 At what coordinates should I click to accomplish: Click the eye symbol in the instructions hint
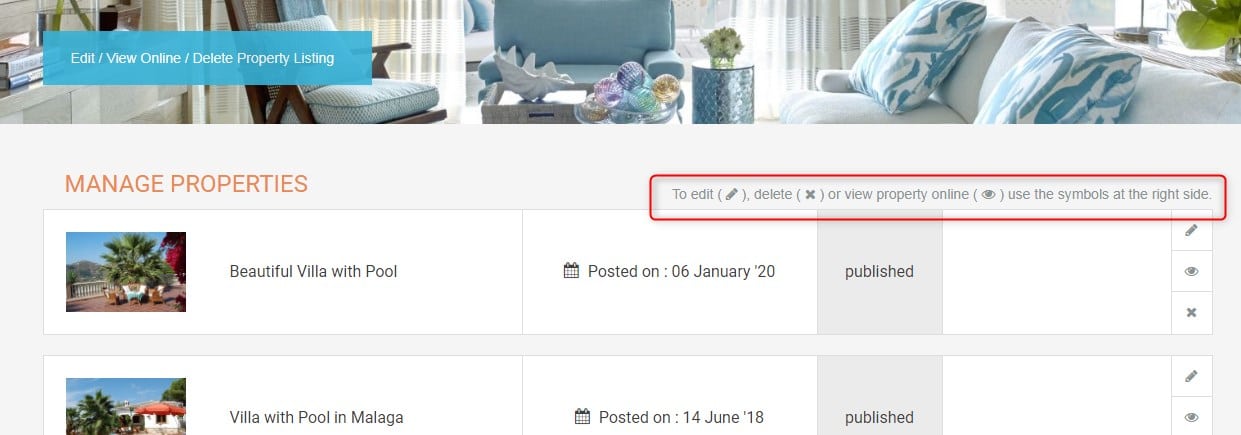tap(988, 194)
